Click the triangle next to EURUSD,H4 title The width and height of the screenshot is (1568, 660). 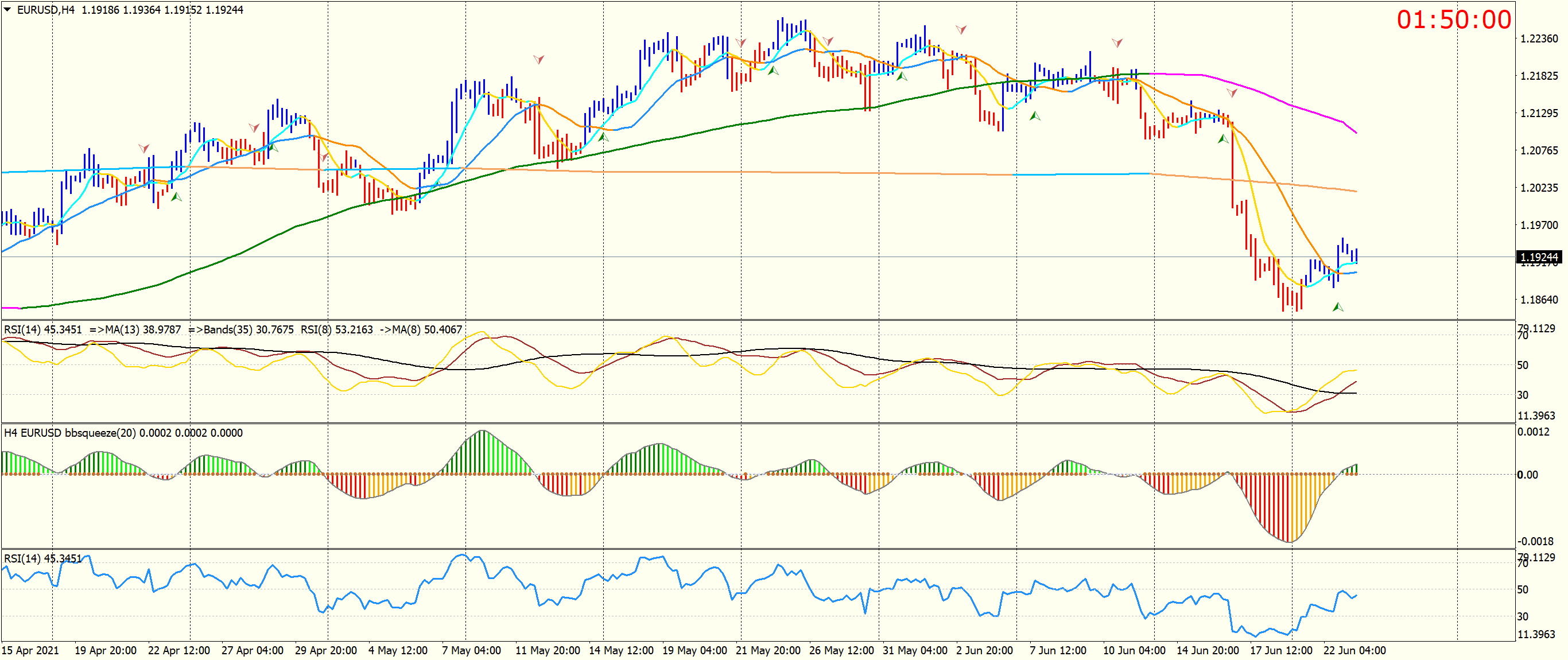[7, 10]
